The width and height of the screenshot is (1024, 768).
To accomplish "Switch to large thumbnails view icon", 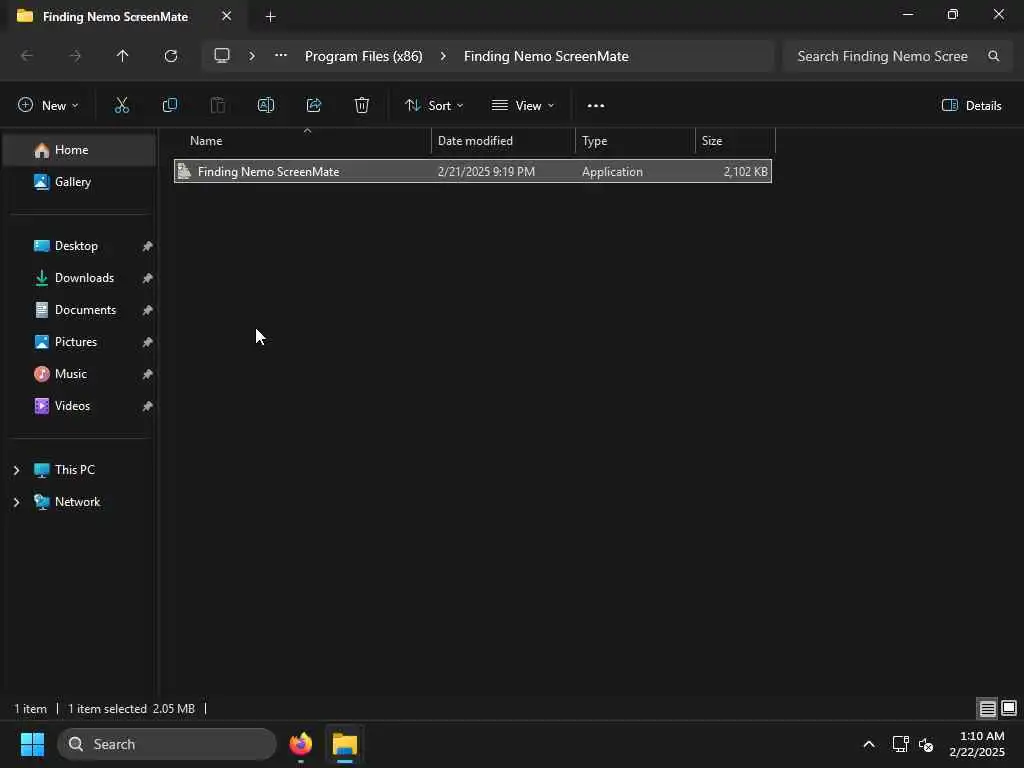I will 1009,708.
